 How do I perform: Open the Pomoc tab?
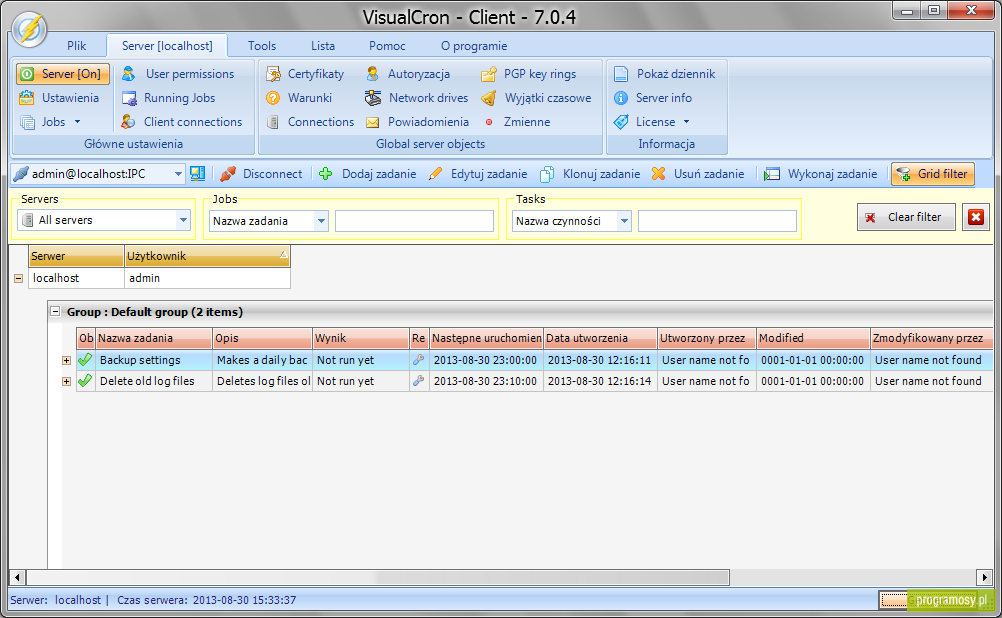point(387,46)
